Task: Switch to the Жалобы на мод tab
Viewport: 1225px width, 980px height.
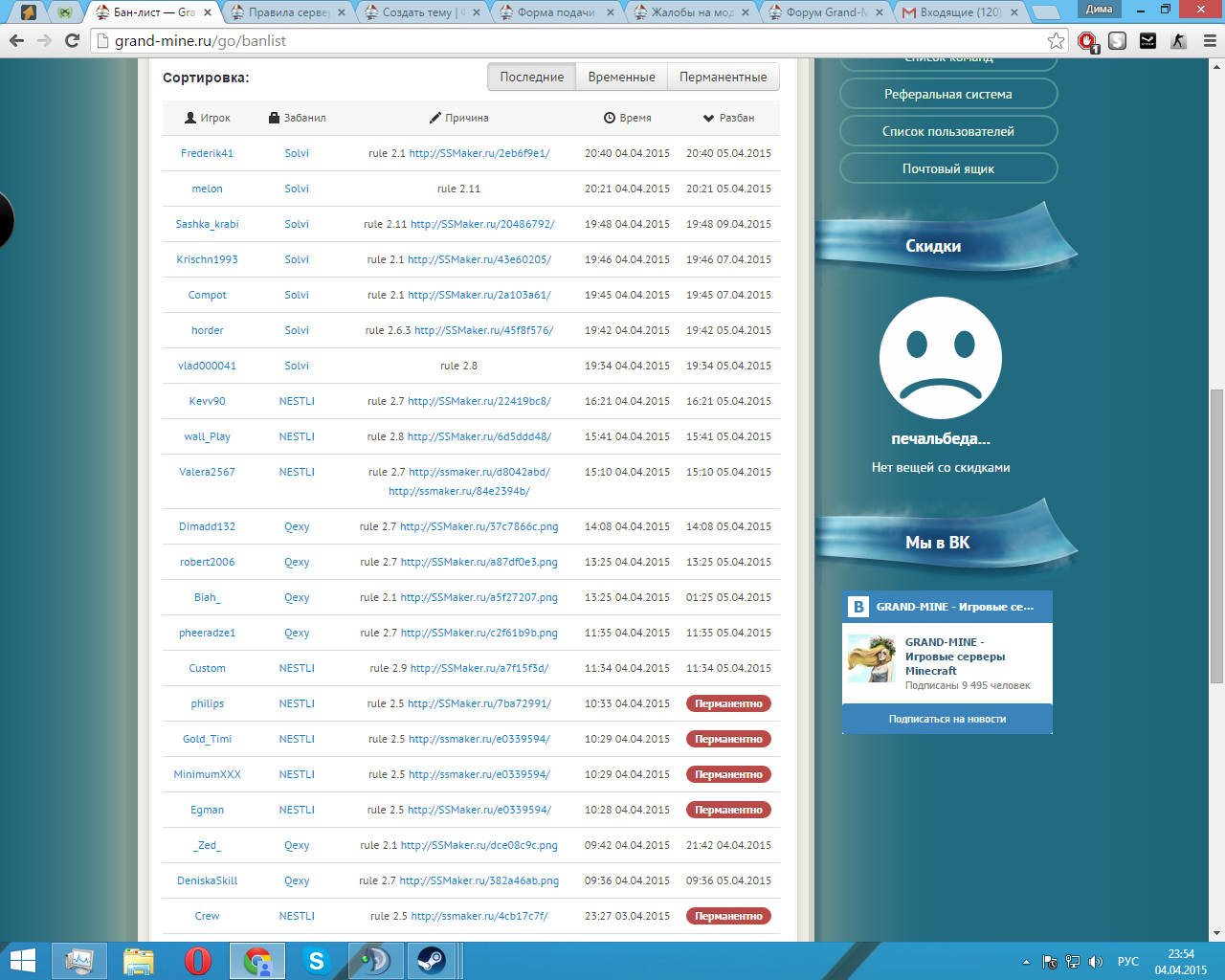Action: [x=692, y=12]
